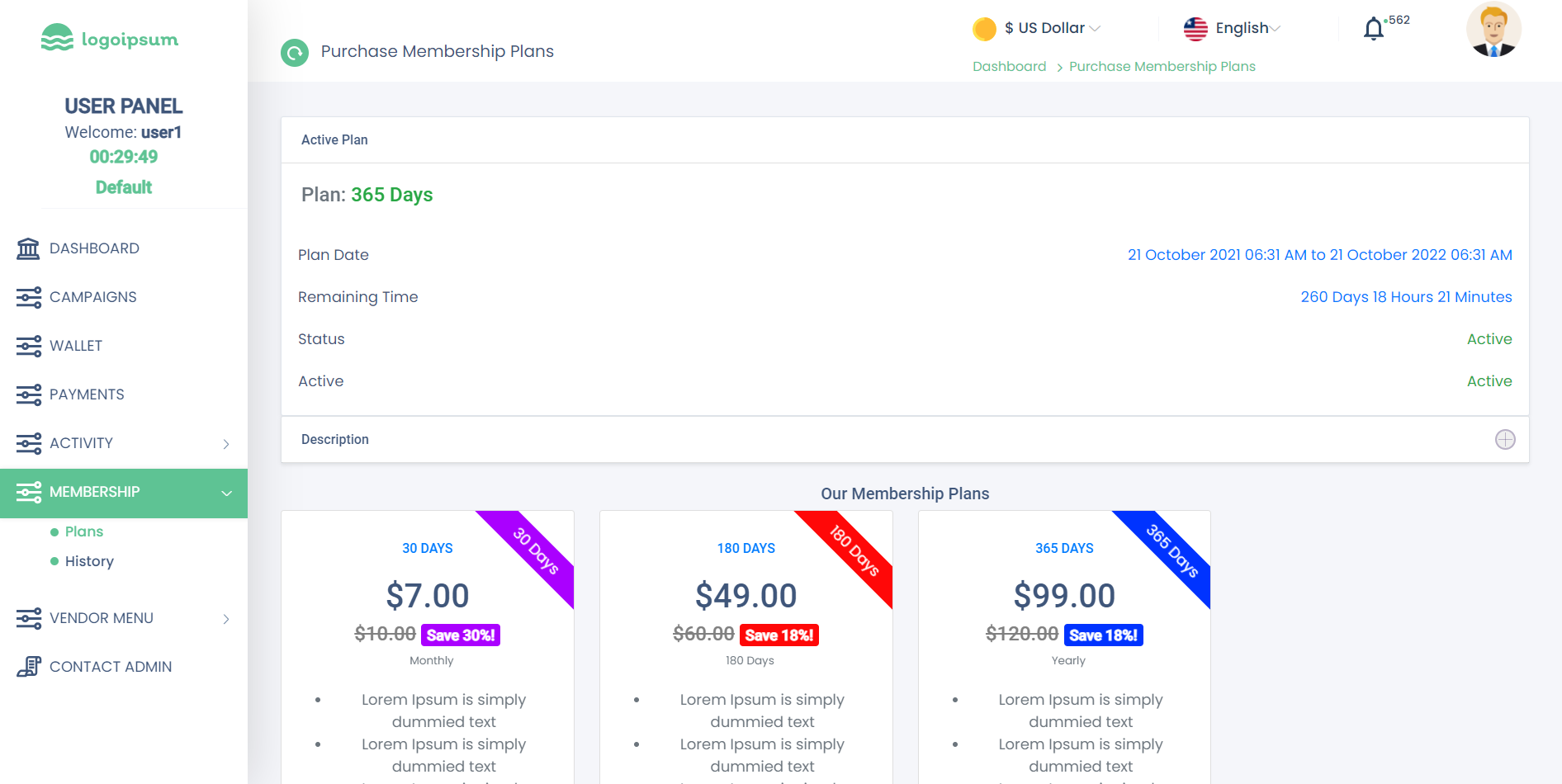Expand the Vendor Menu section
The image size is (1562, 784).
[x=226, y=618]
